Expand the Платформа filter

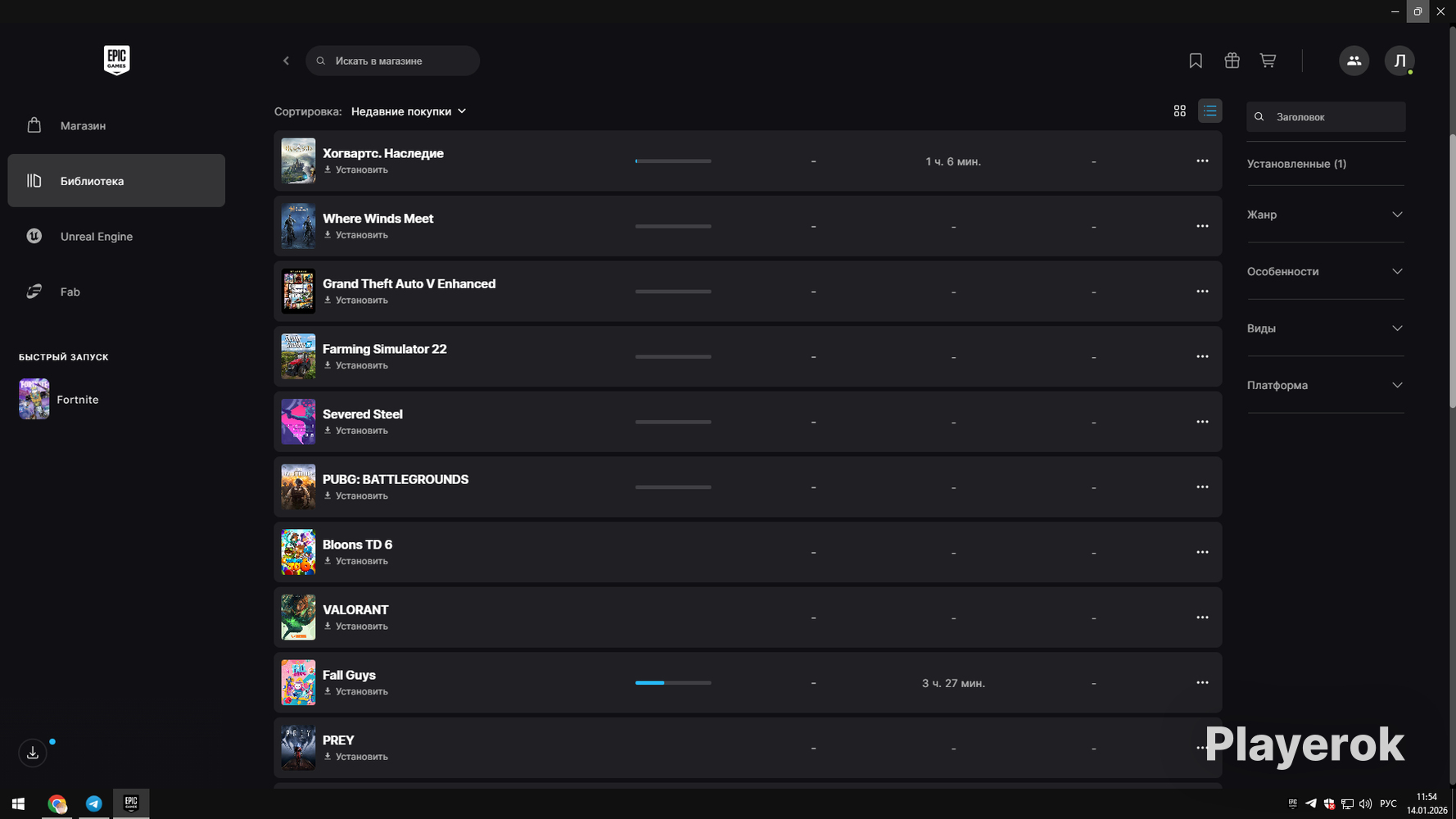click(x=1325, y=385)
